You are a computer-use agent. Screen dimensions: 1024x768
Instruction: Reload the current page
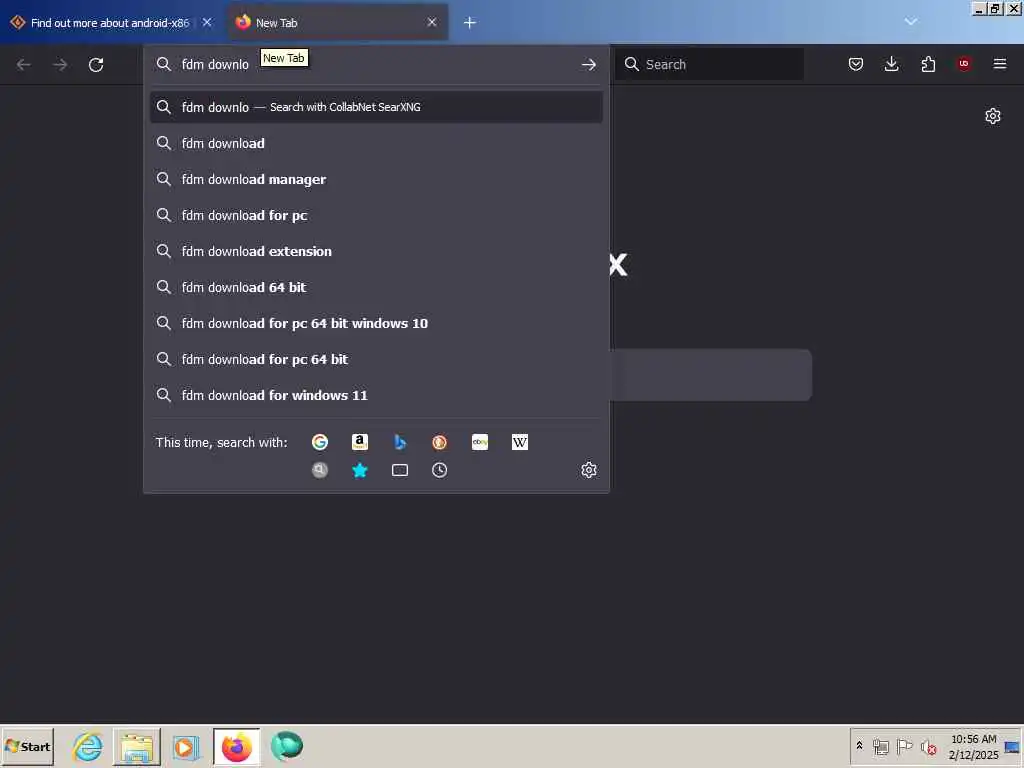[x=96, y=64]
